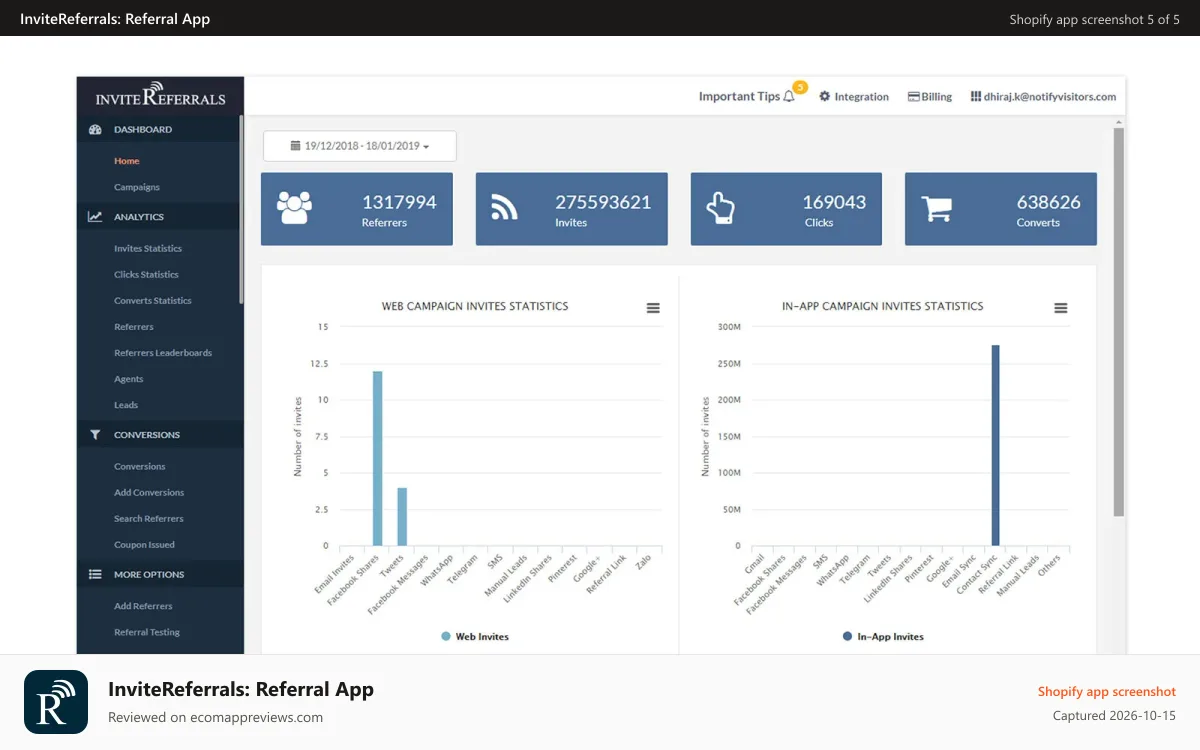Open Important Tips bell notifications
This screenshot has width=1200, height=750.
[789, 97]
